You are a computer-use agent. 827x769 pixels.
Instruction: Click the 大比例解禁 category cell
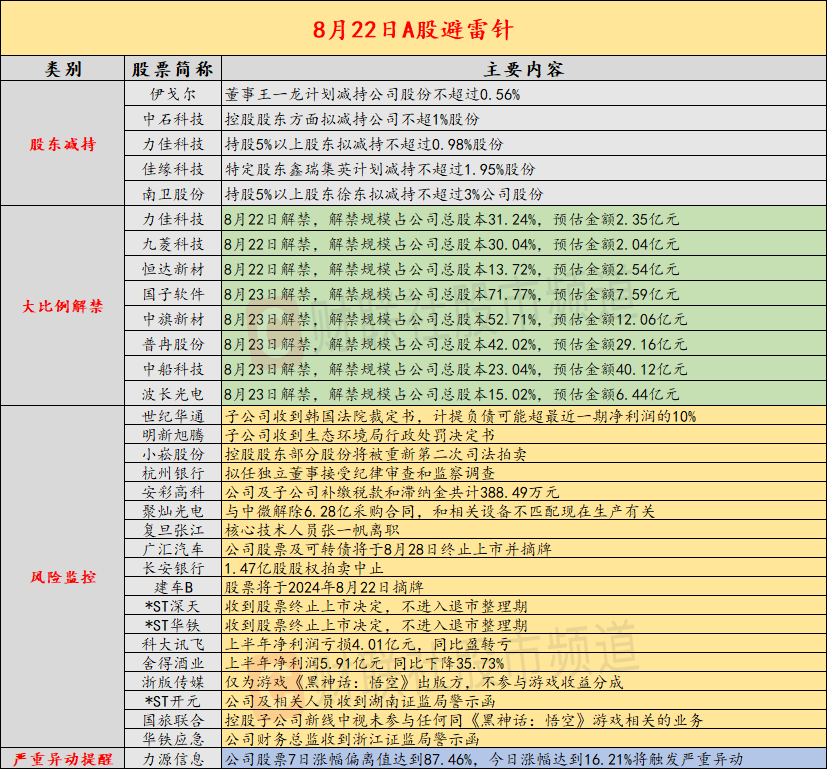pyautogui.click(x=63, y=306)
